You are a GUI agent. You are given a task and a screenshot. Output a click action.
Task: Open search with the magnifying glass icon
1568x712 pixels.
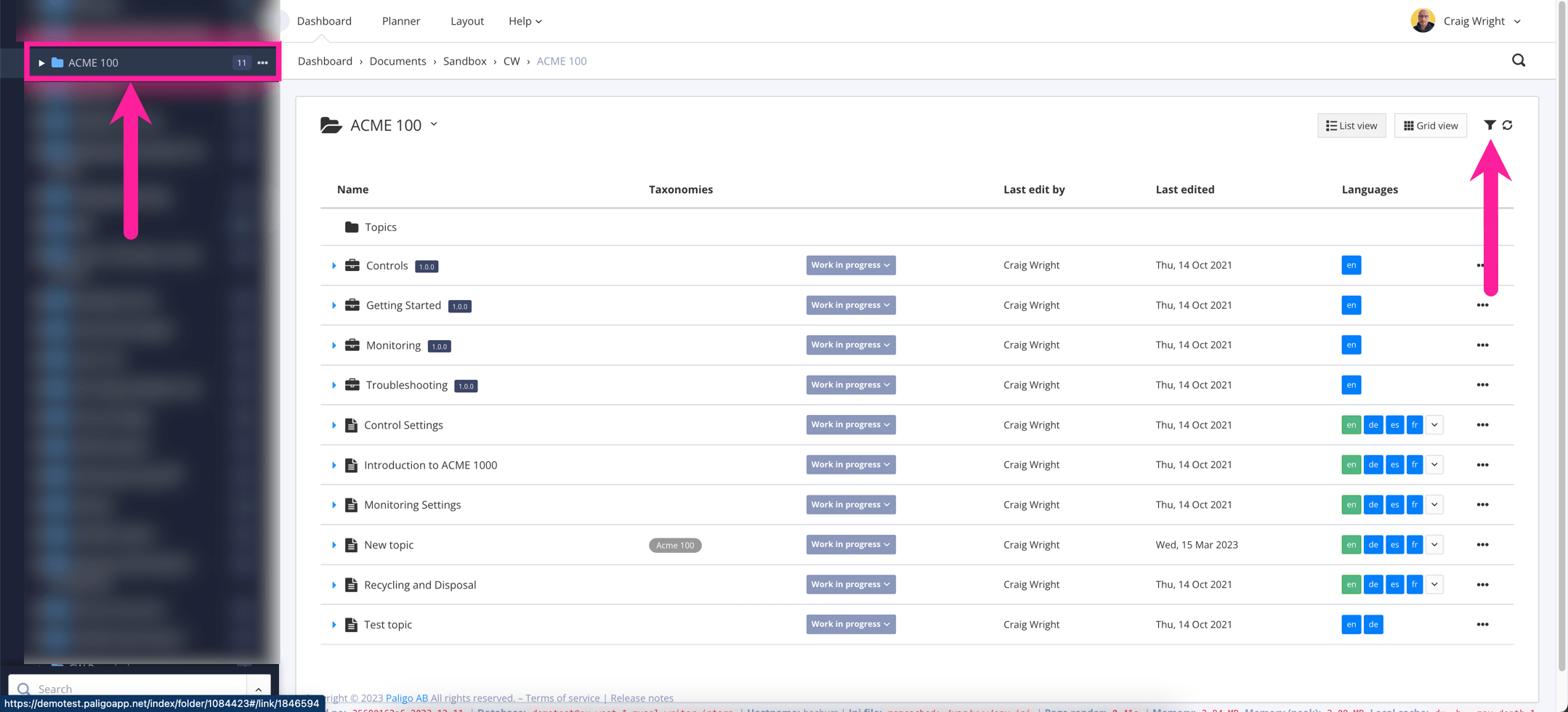coord(1518,60)
